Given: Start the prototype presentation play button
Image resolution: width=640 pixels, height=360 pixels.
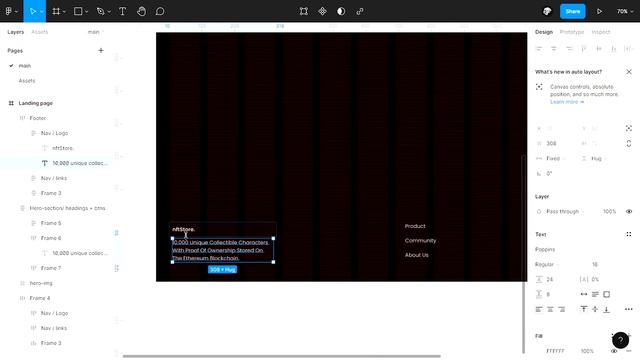Looking at the screenshot, I should point(599,11).
